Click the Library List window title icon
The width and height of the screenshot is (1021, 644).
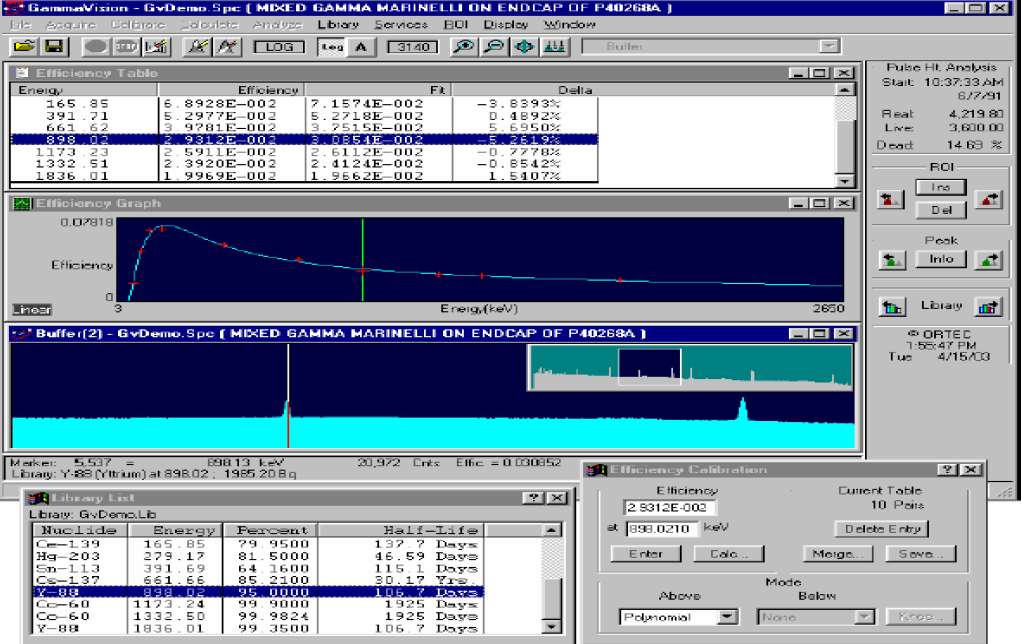(x=38, y=497)
